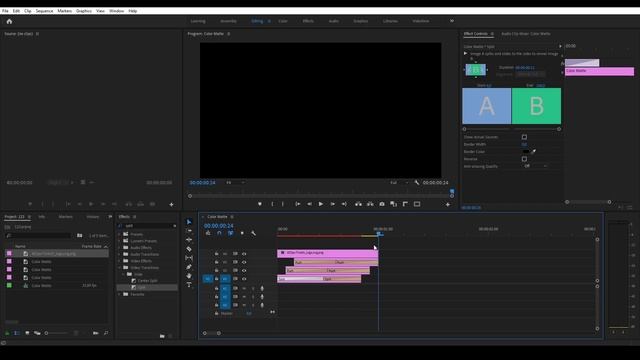Image resolution: width=640 pixels, height=360 pixels.
Task: Click Go to Out point button
Action: (344, 204)
